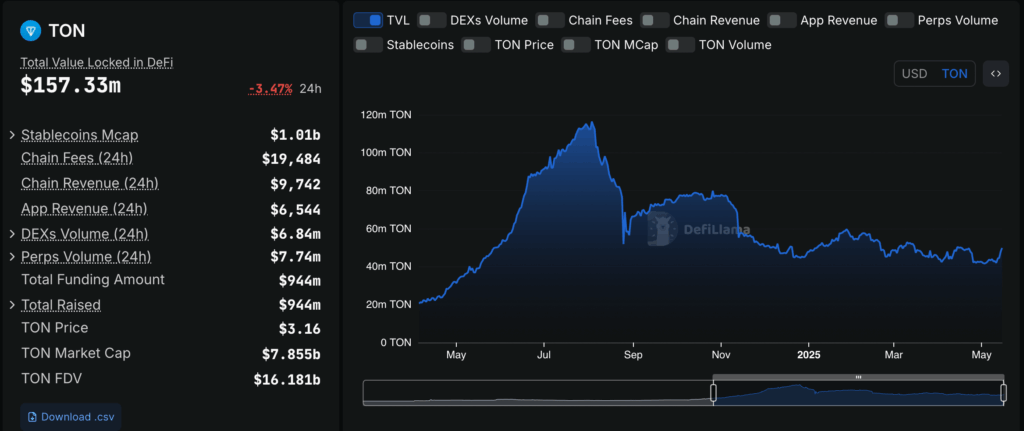Image resolution: width=1024 pixels, height=431 pixels.
Task: Switch chart denomination to TON
Action: click(x=954, y=74)
